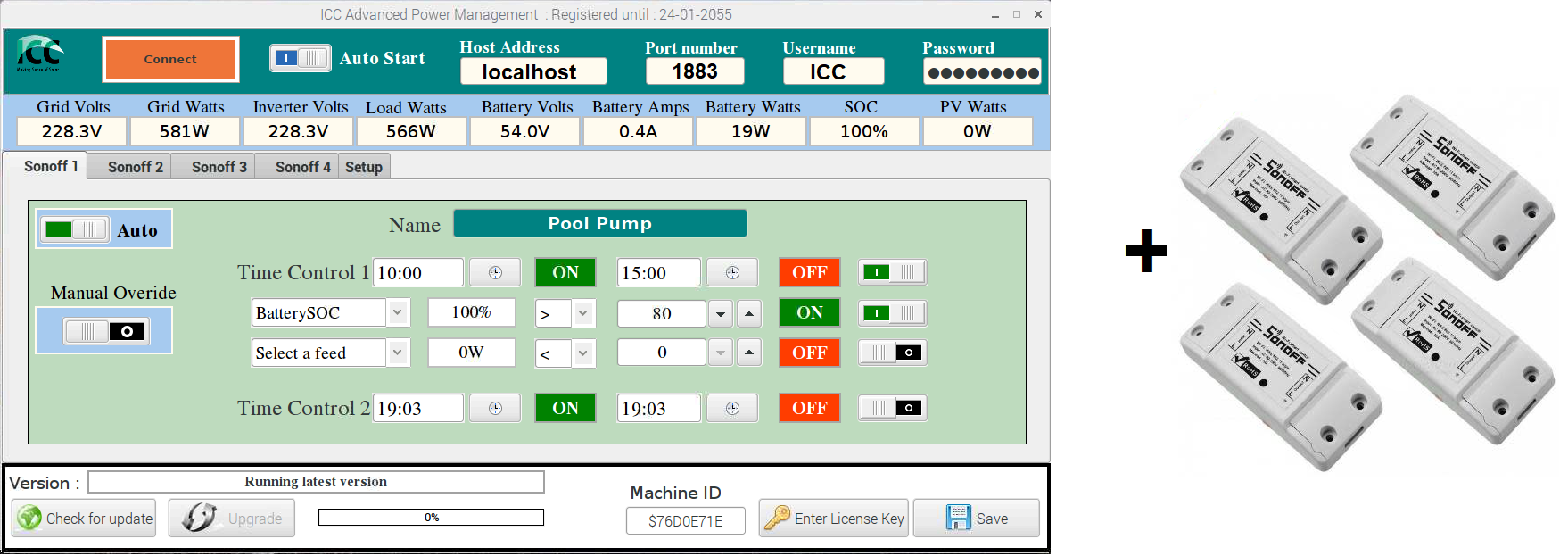Click the Host Address localhost field
This screenshot has height=556, width=1568.
click(533, 71)
